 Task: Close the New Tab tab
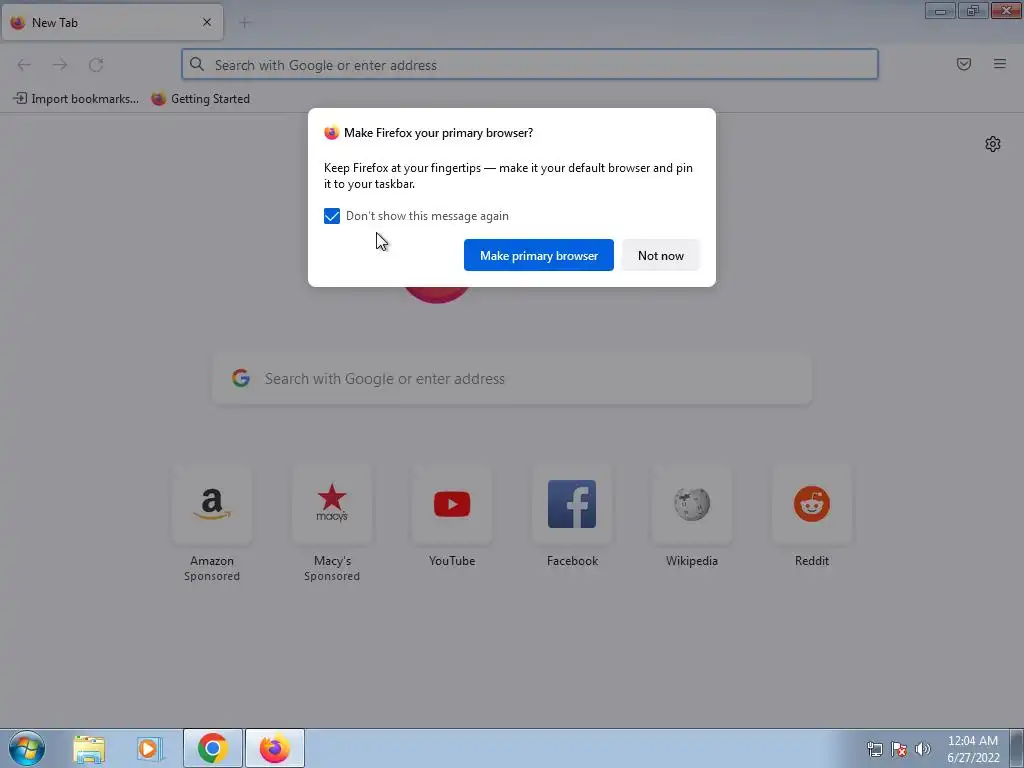click(207, 22)
